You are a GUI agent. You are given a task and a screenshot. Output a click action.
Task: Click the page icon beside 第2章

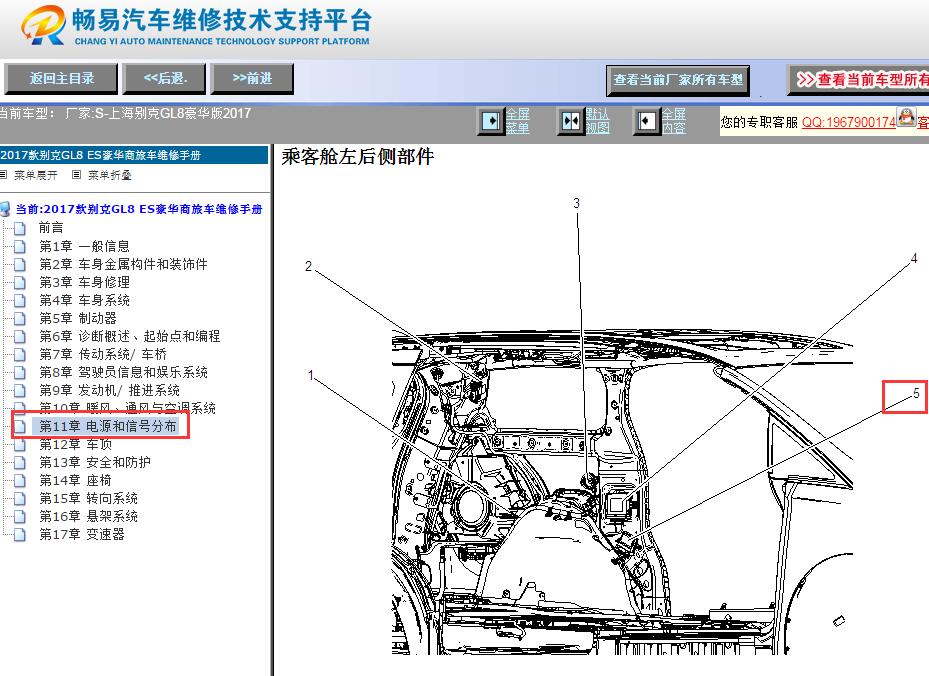(20, 264)
